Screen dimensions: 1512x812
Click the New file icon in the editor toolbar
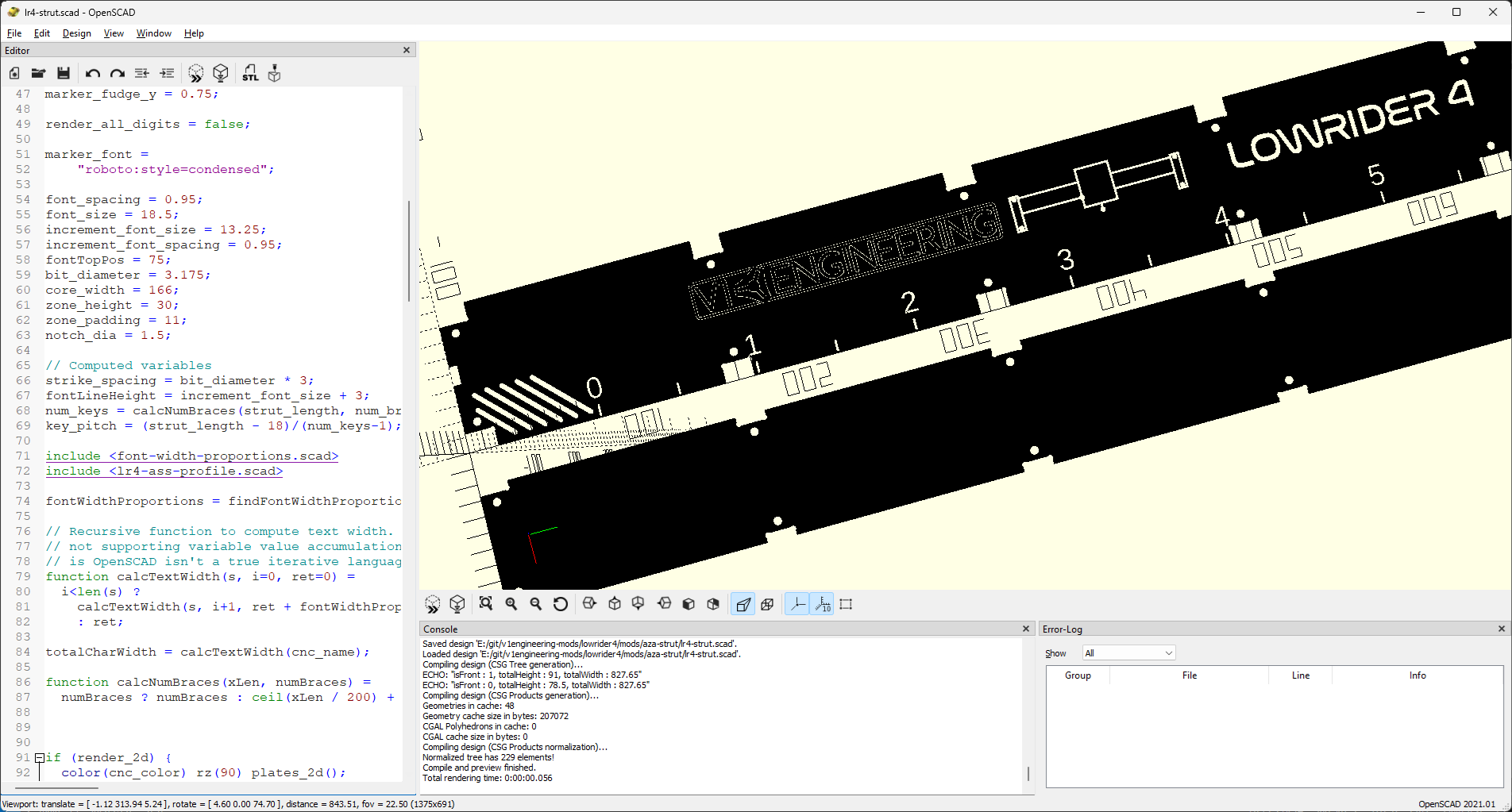(x=14, y=73)
